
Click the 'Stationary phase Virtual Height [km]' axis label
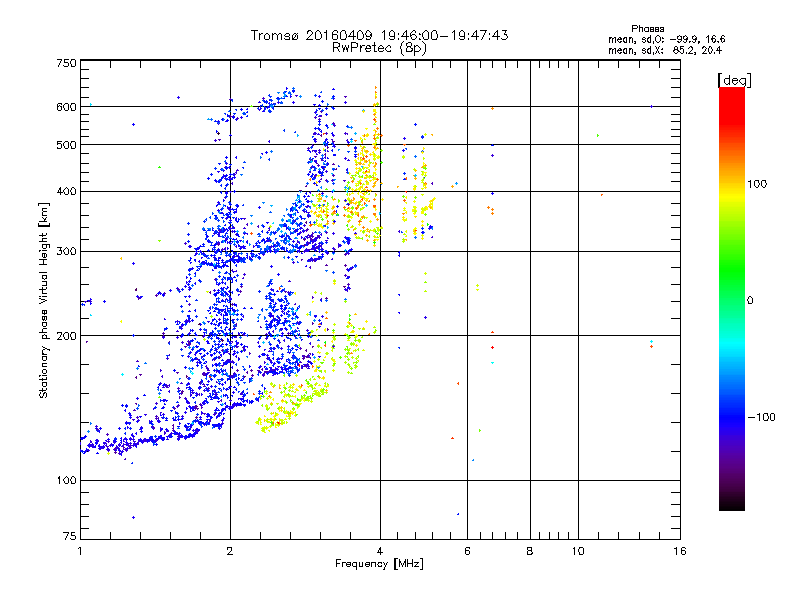coord(44,300)
